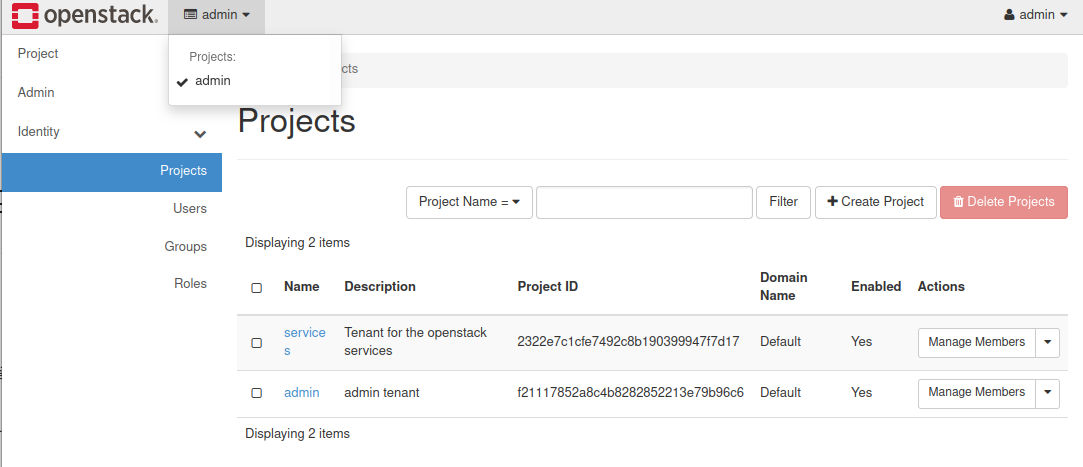Click Identity in the sidebar
The height and width of the screenshot is (467, 1083).
tap(39, 131)
